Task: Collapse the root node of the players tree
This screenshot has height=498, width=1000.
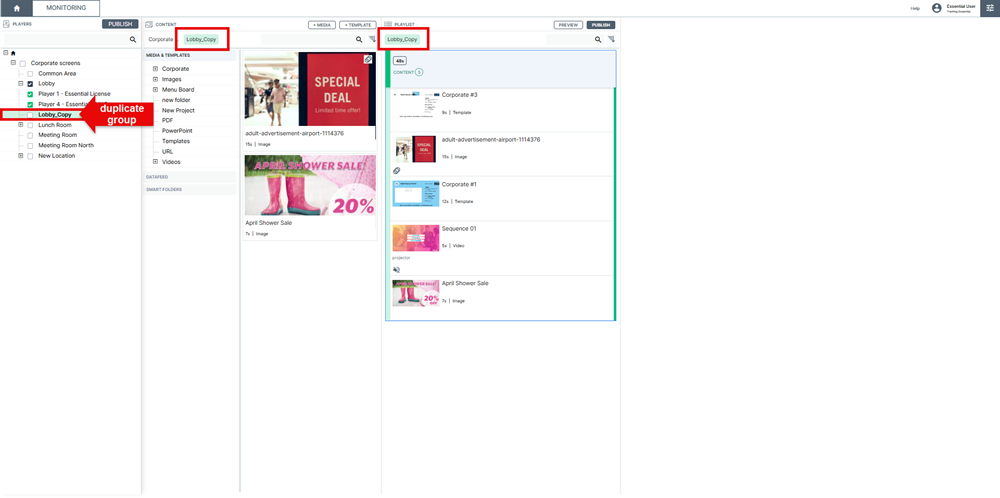Action: point(6,53)
